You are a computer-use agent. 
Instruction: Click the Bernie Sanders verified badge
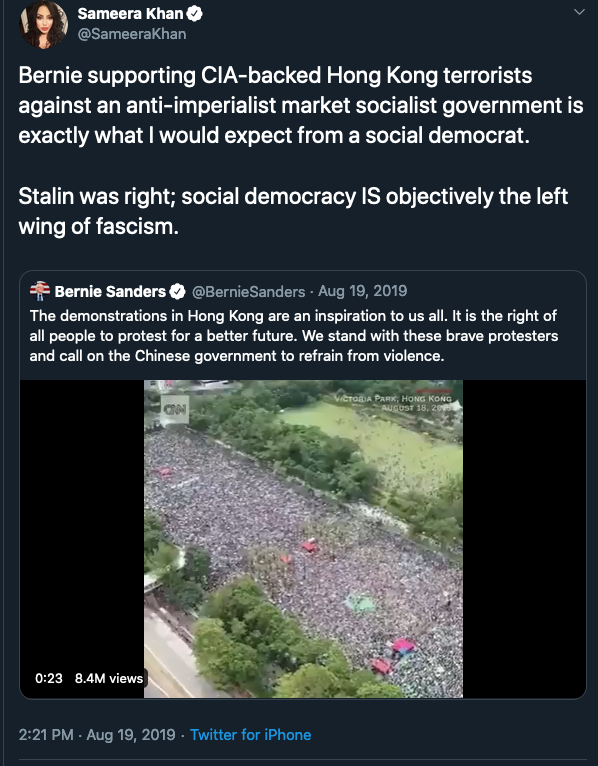pyautogui.click(x=177, y=292)
